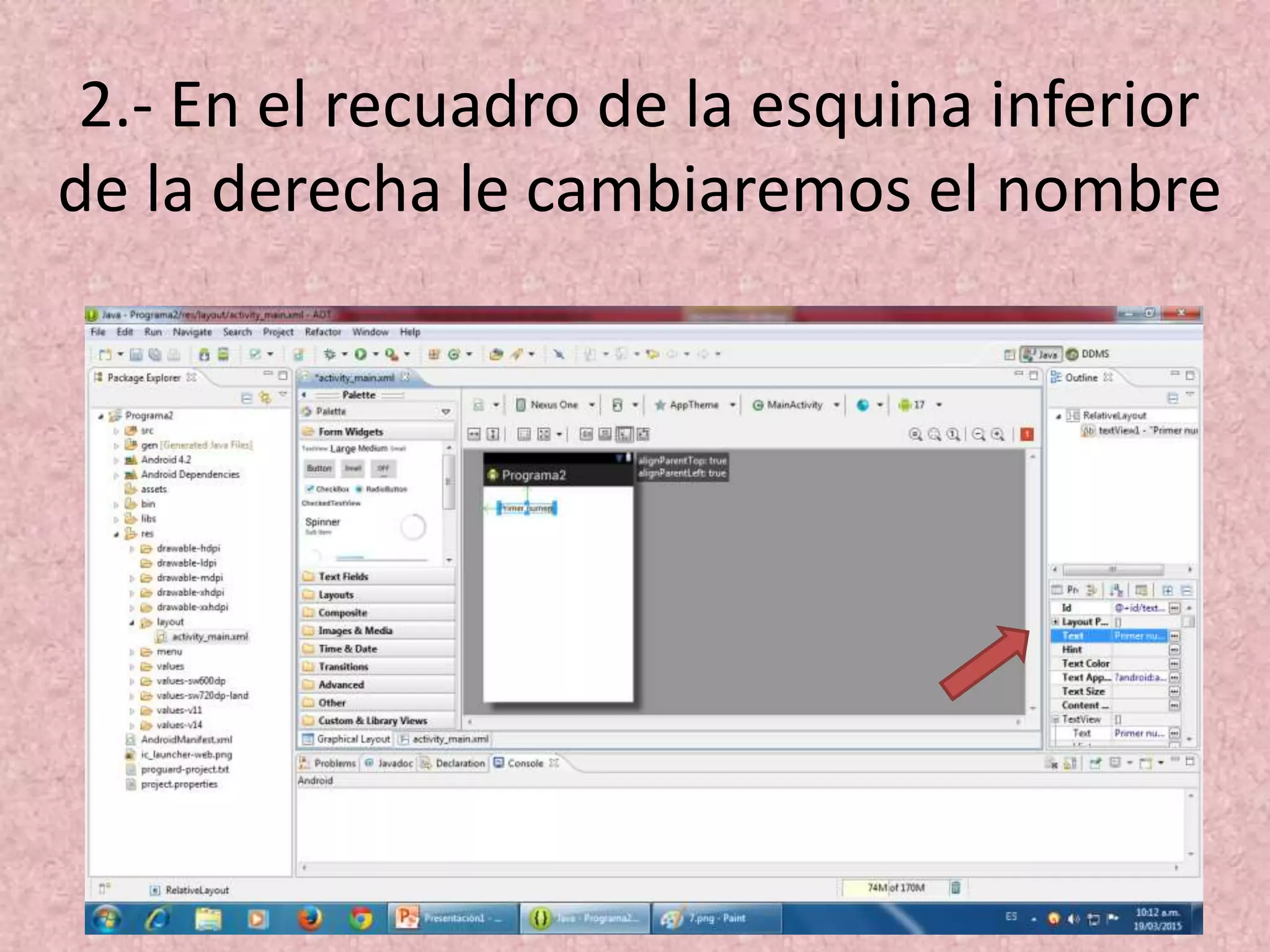The image size is (1270, 952).
Task: Open the Text Fields palette category
Action: click(377, 577)
